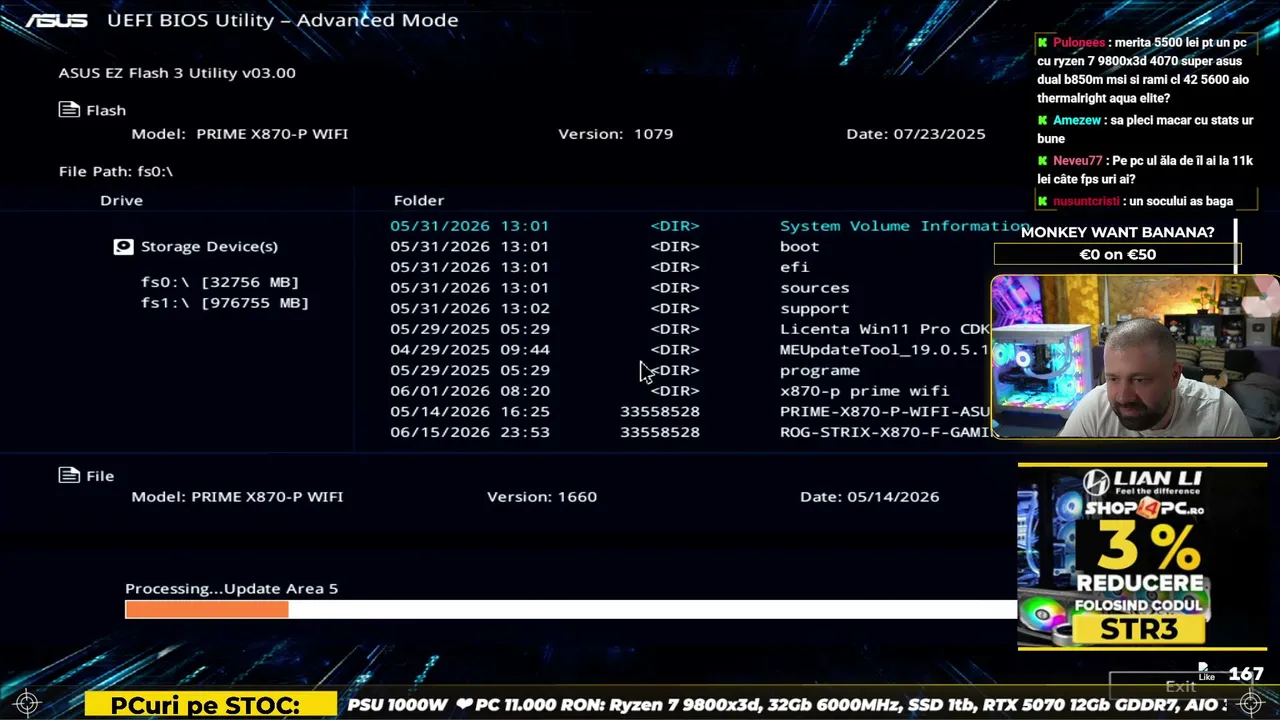Click the Flash section Version: 1079 text
1280x720 pixels.
(615, 134)
